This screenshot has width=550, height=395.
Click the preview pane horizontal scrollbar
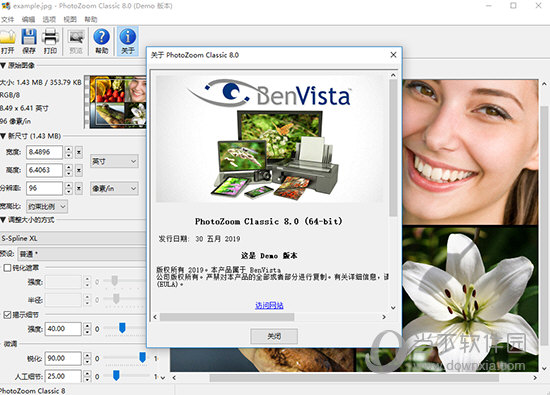[x=354, y=377]
